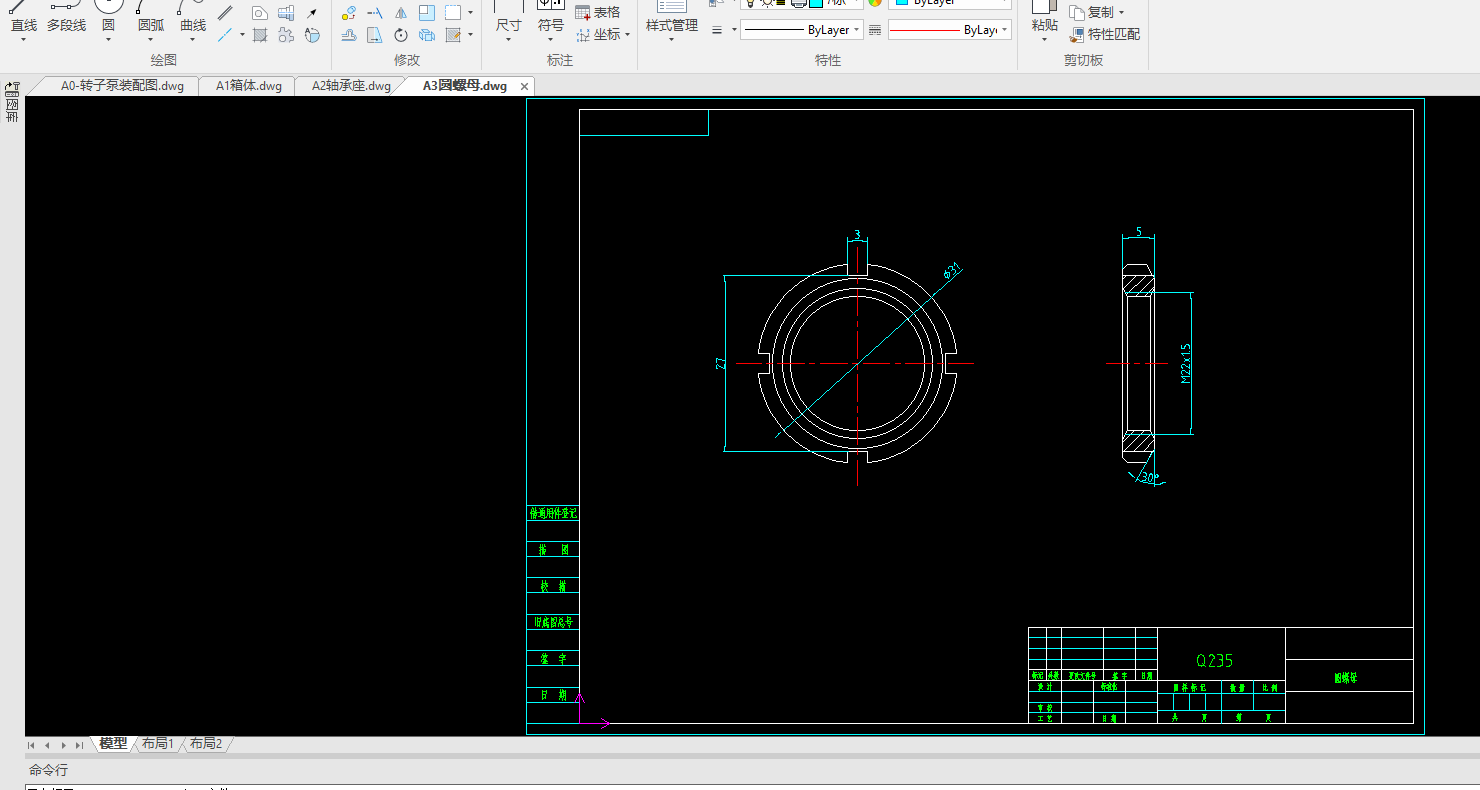The image size is (1480, 790).
Task: Choose the 圆弧 (Arc) tool
Action: click(x=151, y=24)
